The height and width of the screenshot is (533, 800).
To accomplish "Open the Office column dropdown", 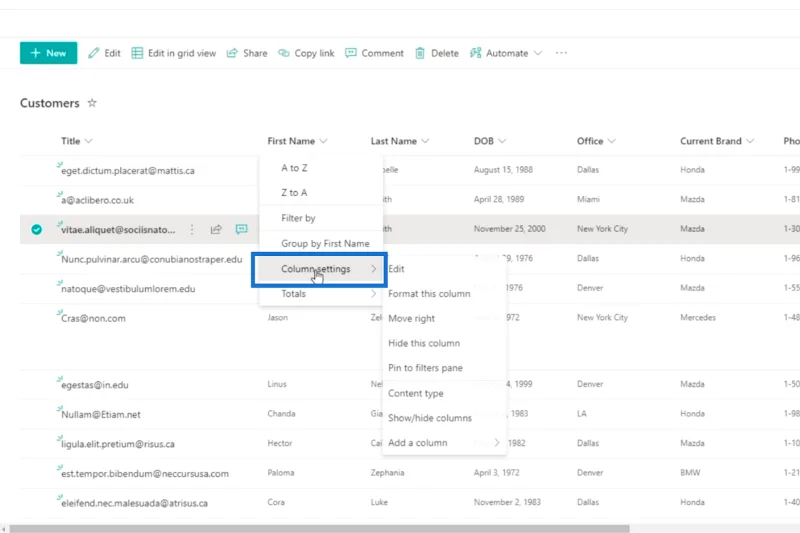I will [x=612, y=141].
